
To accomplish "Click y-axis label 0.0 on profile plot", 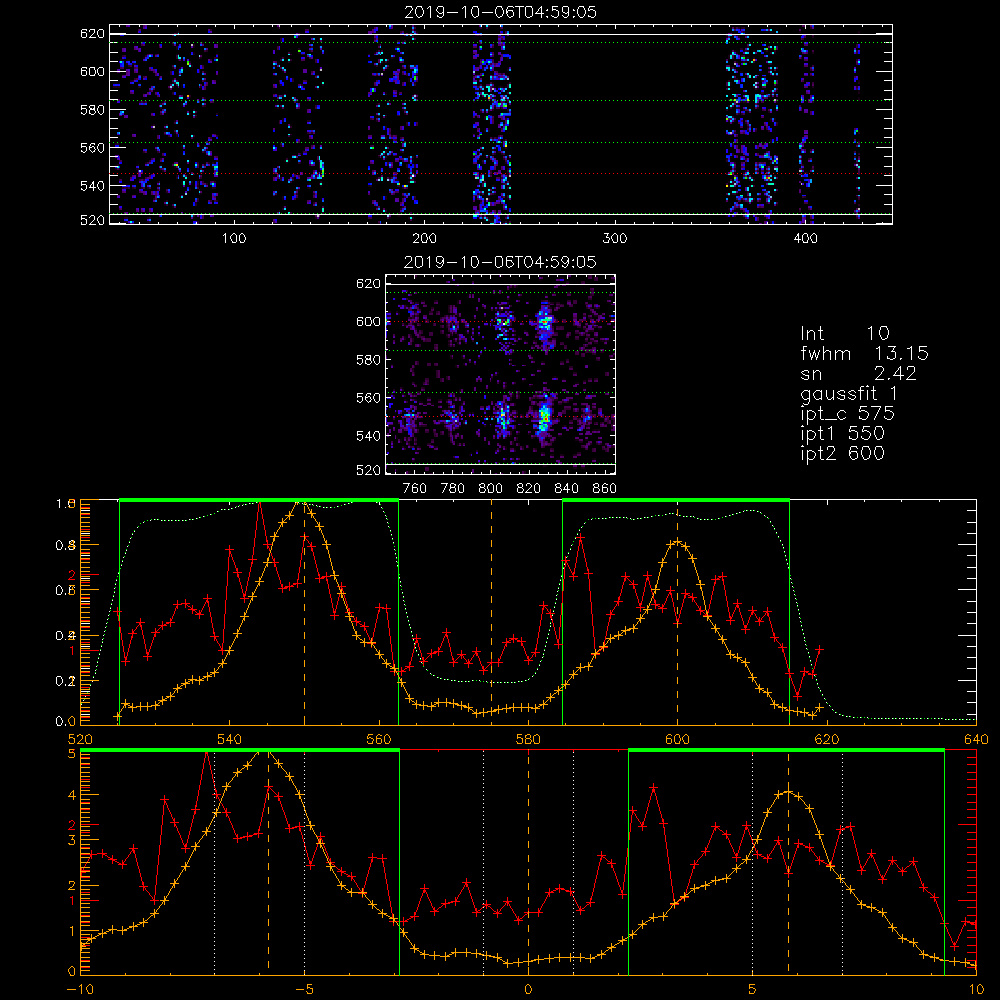I will 67,721.
